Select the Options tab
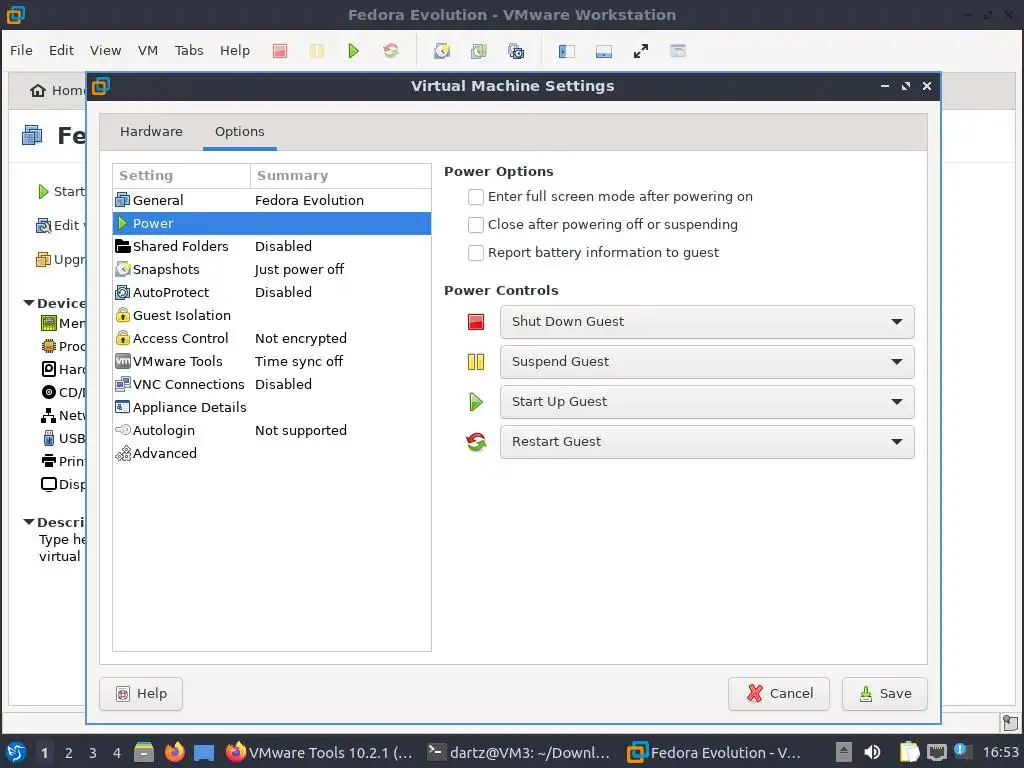This screenshot has height=768, width=1024. [x=240, y=131]
